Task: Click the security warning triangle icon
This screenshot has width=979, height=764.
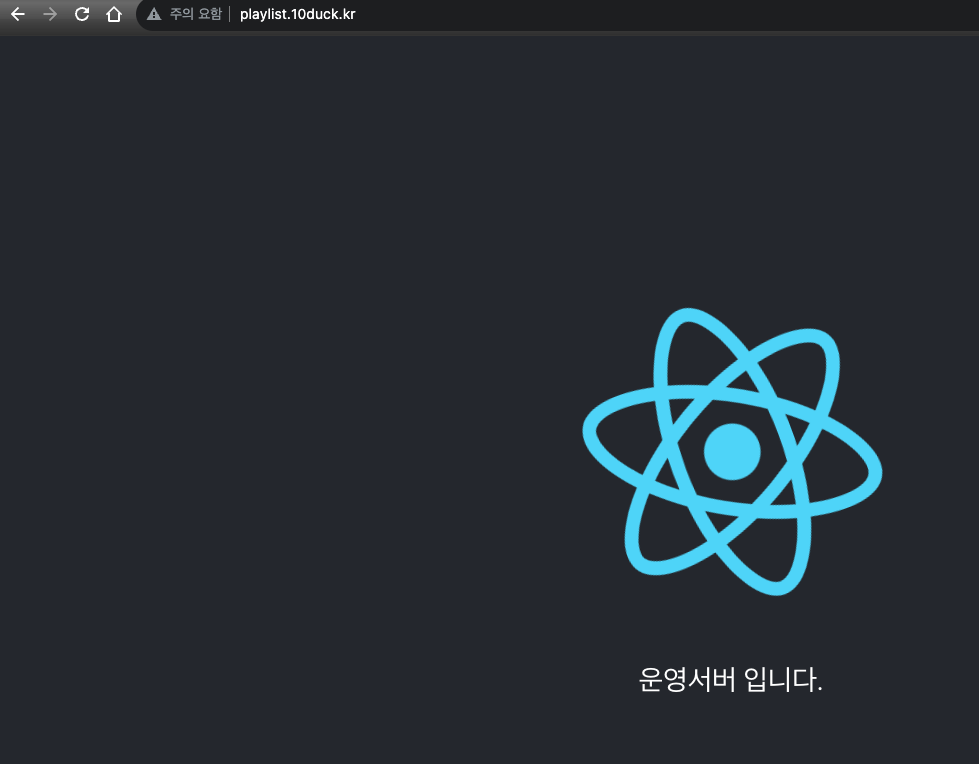Action: click(154, 14)
